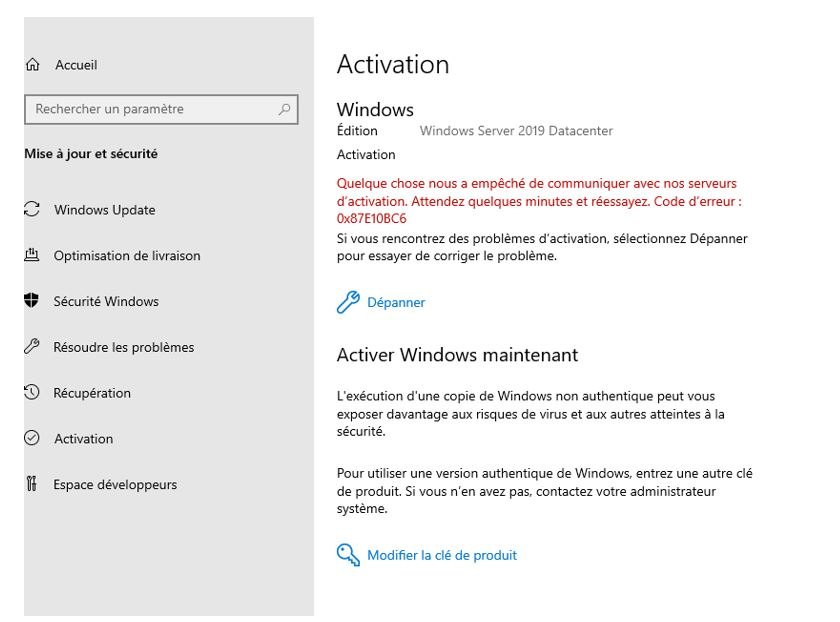Open Sécurité Windows settings
The image size is (840, 622).
(x=106, y=301)
